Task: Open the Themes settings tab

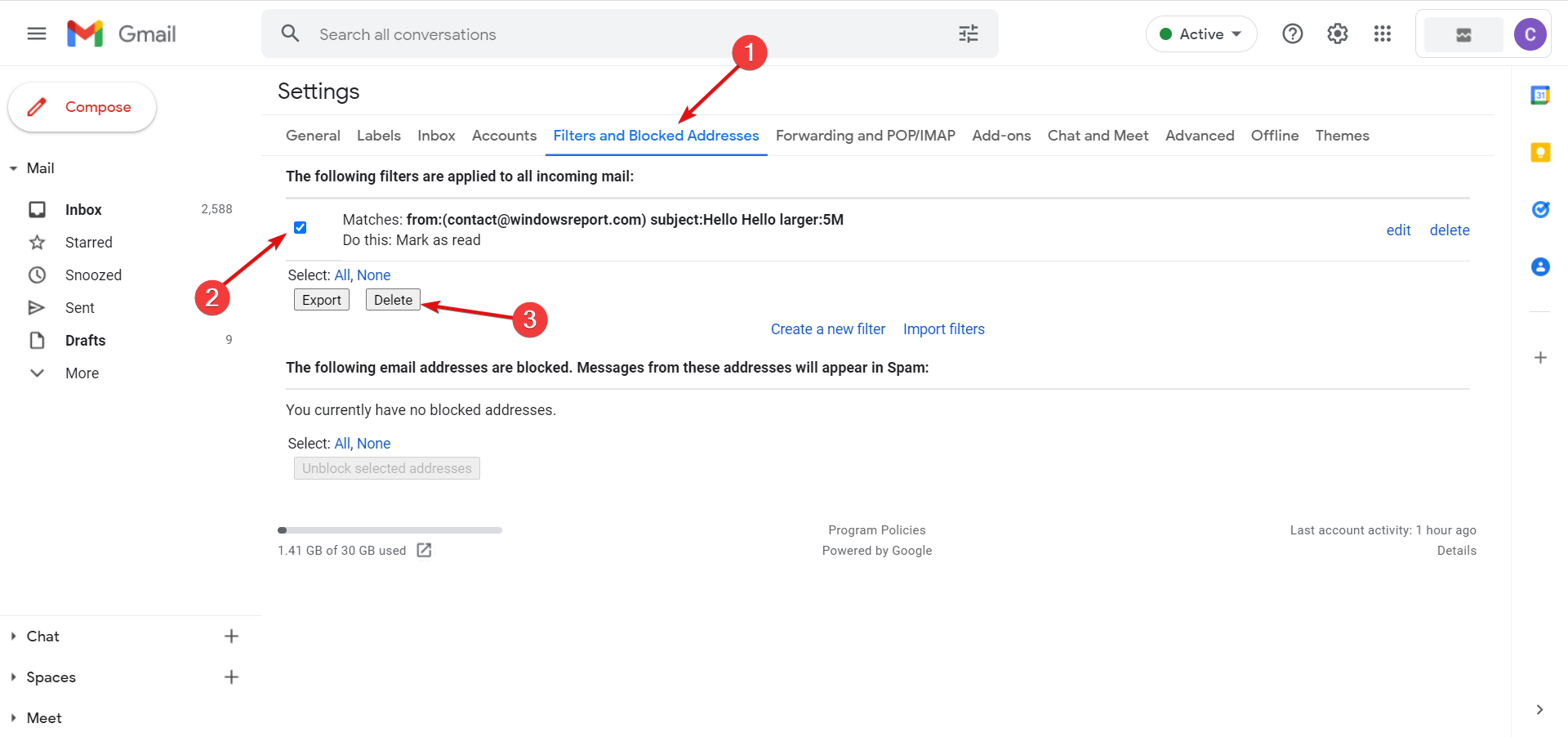Action: coord(1342,136)
